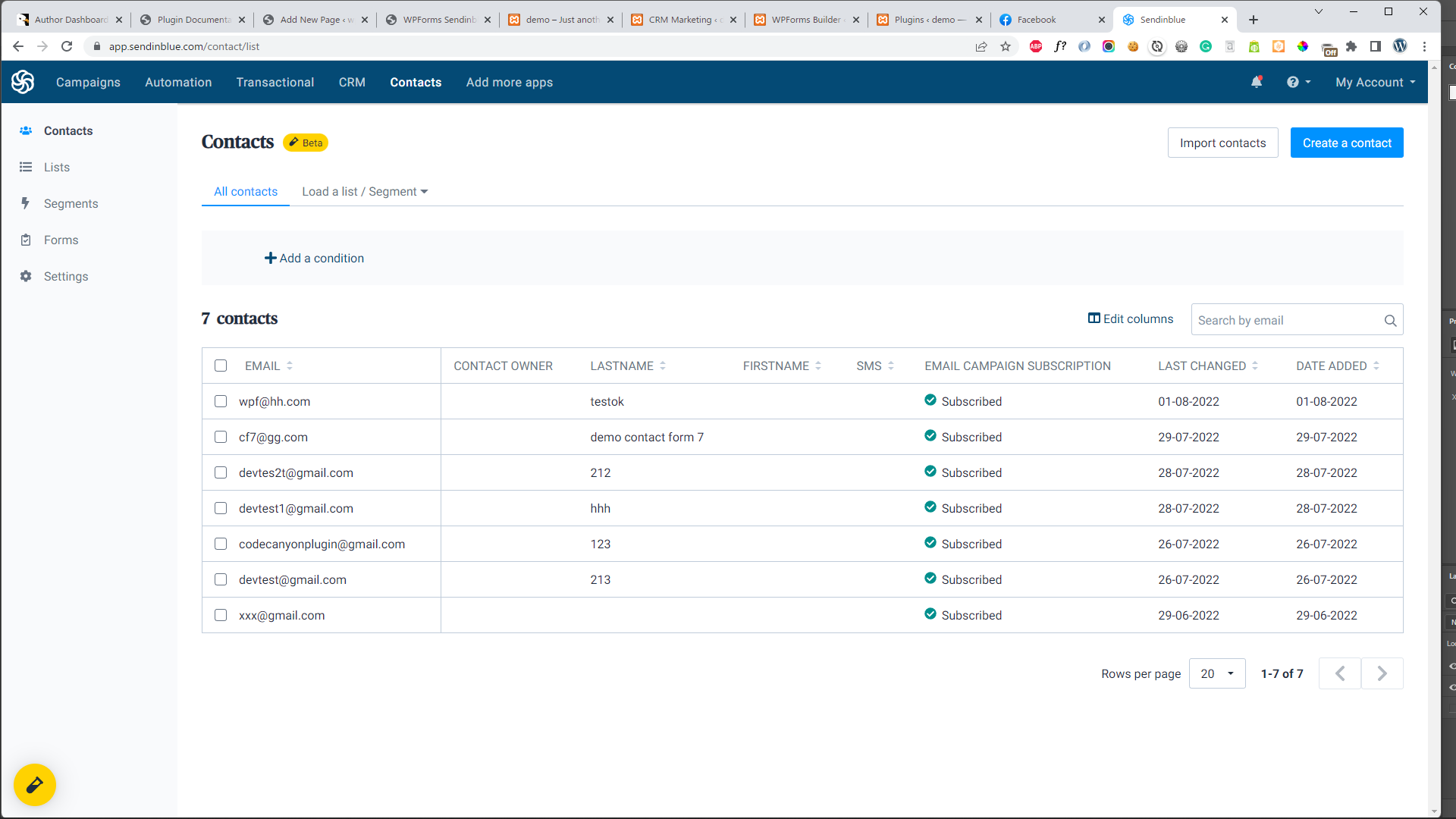Click the help question mark icon

coord(1293,82)
